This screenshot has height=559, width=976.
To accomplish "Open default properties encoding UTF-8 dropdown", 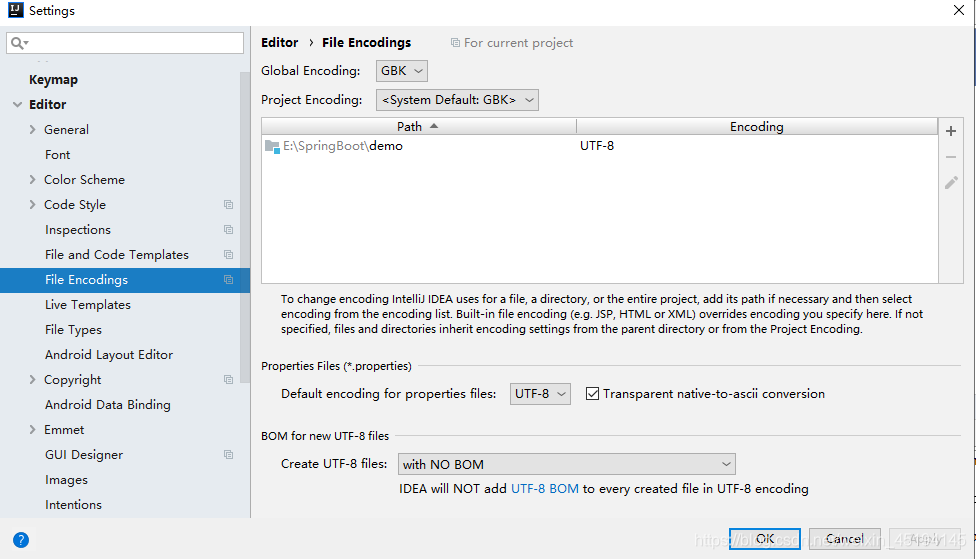I will tap(540, 393).
